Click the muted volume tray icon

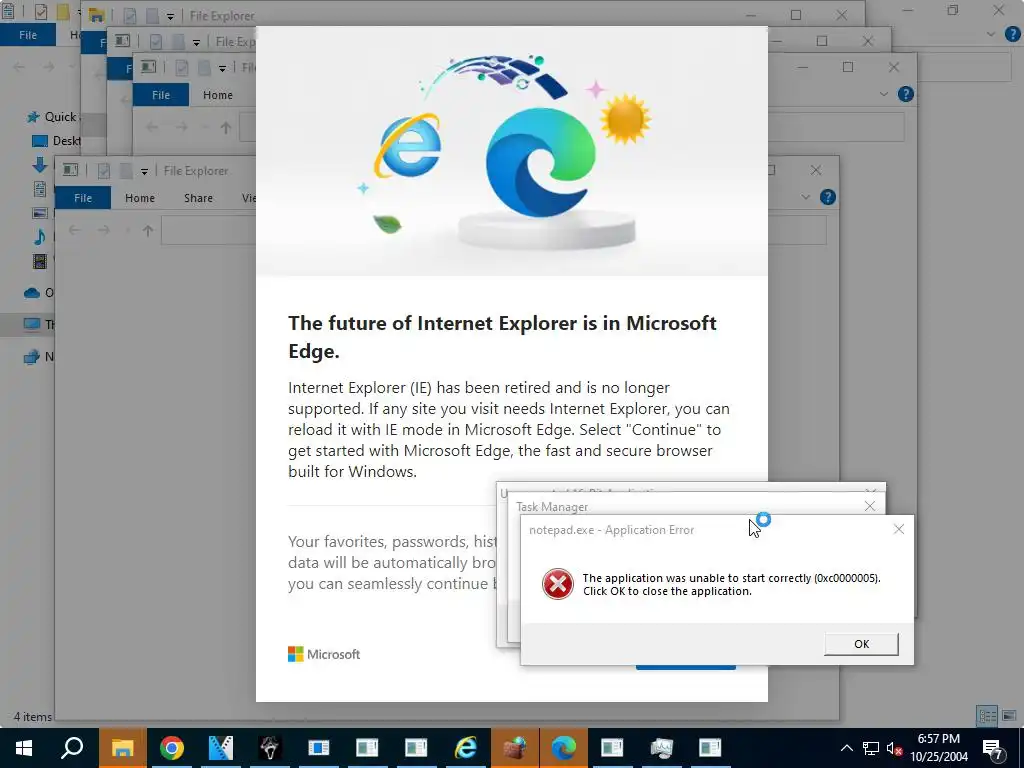(x=895, y=748)
